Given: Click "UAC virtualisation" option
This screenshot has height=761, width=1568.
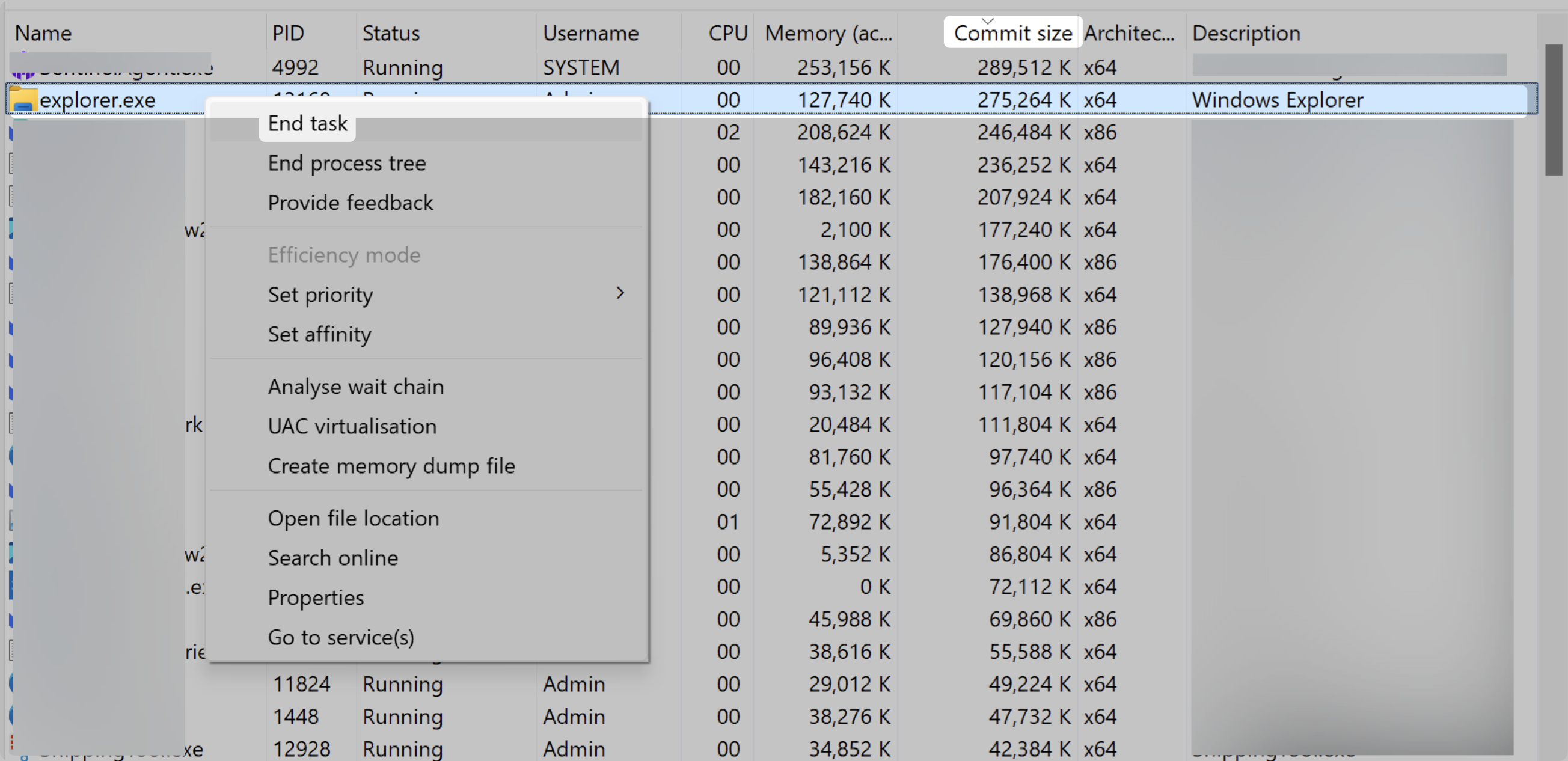Looking at the screenshot, I should tap(352, 426).
